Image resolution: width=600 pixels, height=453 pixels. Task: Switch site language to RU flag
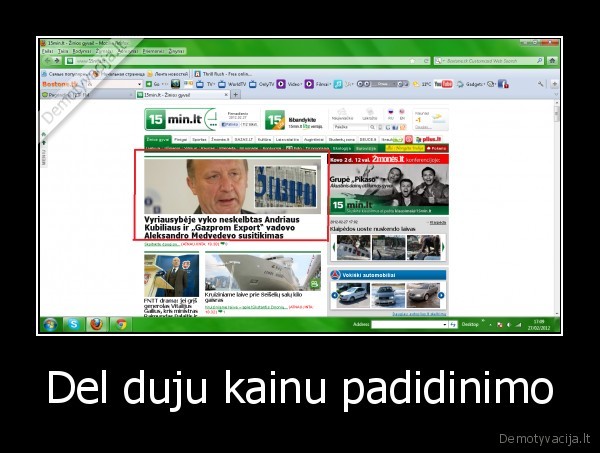click(x=391, y=112)
